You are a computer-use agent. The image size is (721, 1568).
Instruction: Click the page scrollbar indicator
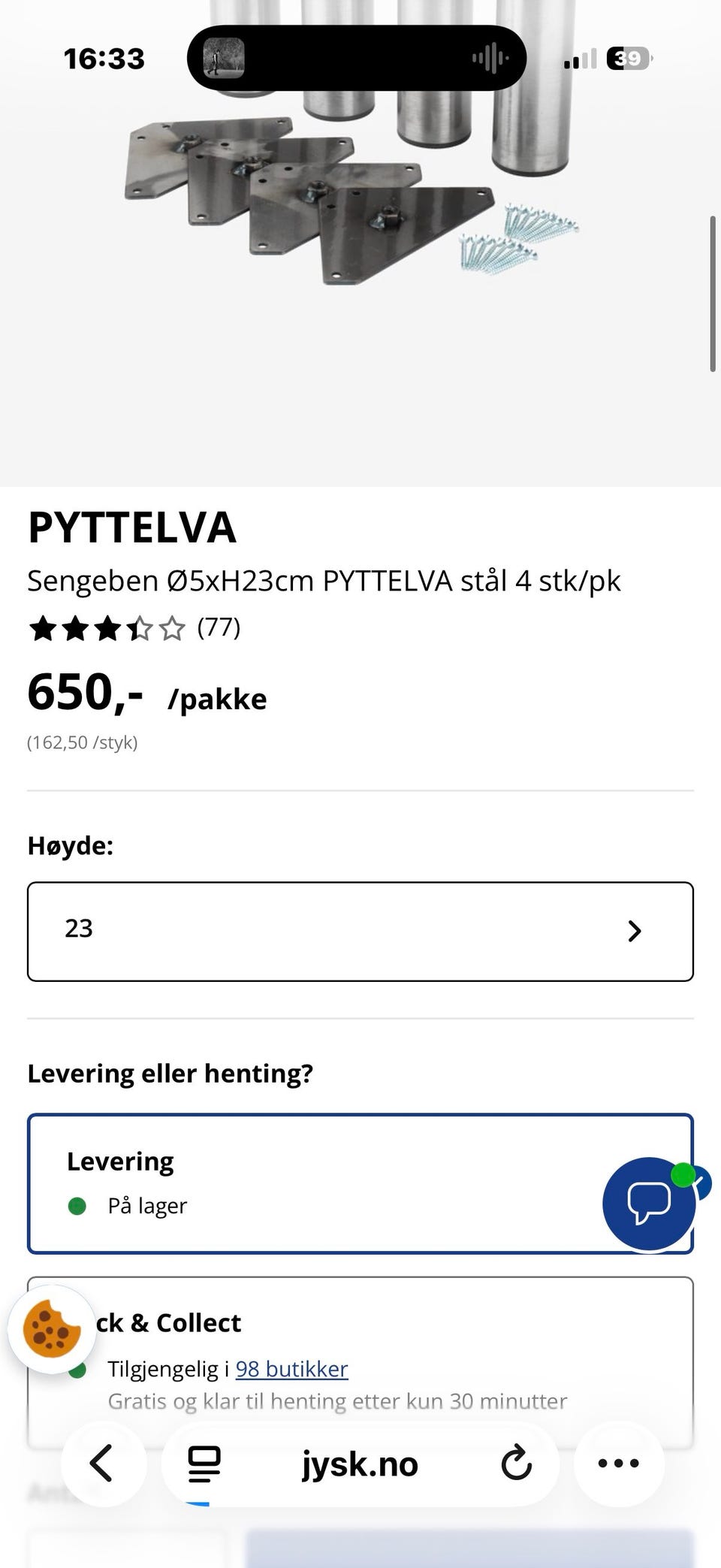[712, 293]
